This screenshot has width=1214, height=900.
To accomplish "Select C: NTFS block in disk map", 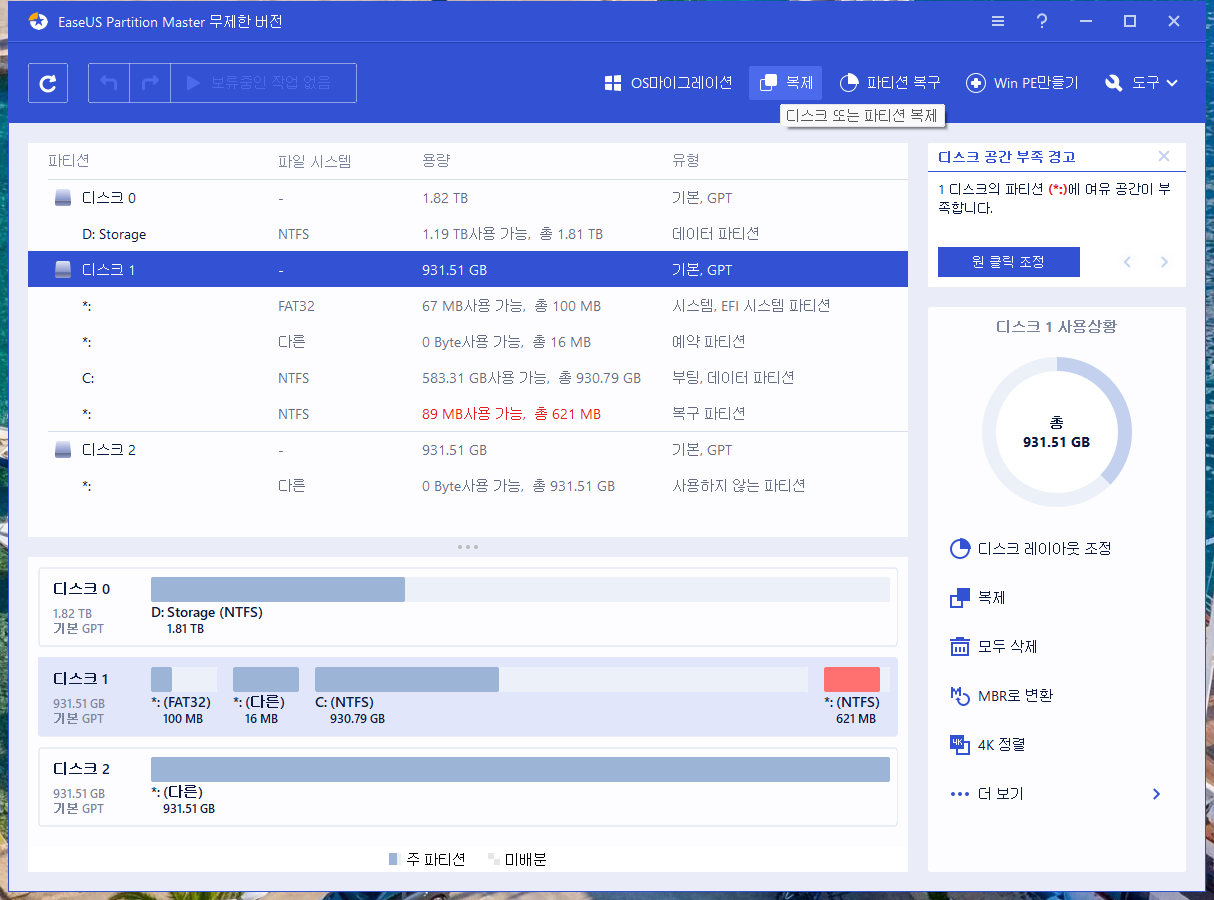I will (561, 679).
